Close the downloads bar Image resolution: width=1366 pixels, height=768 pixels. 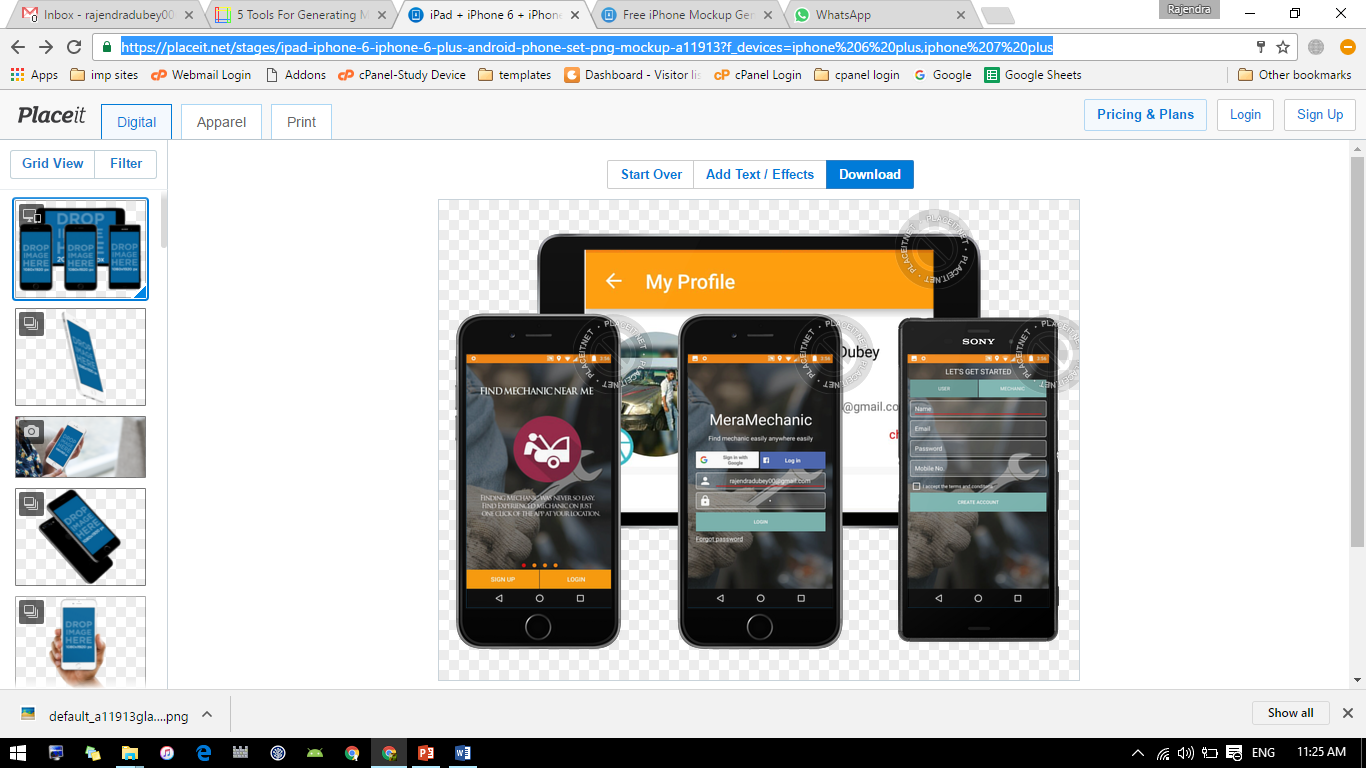click(x=1347, y=713)
